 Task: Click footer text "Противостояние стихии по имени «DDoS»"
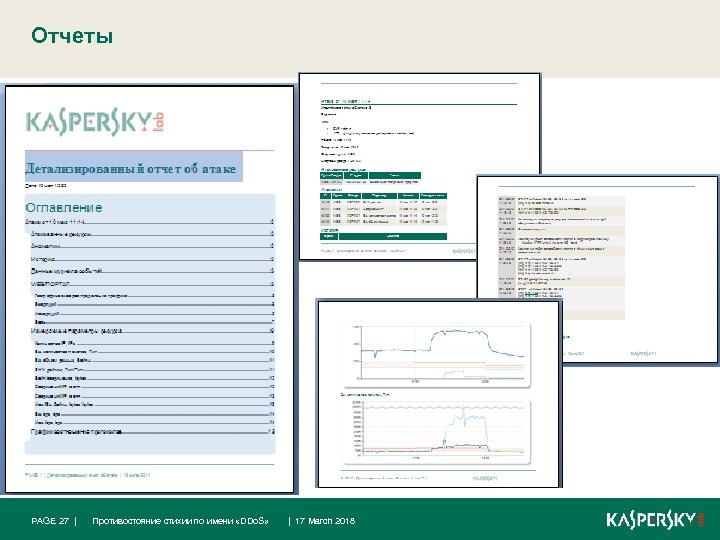[180, 521]
